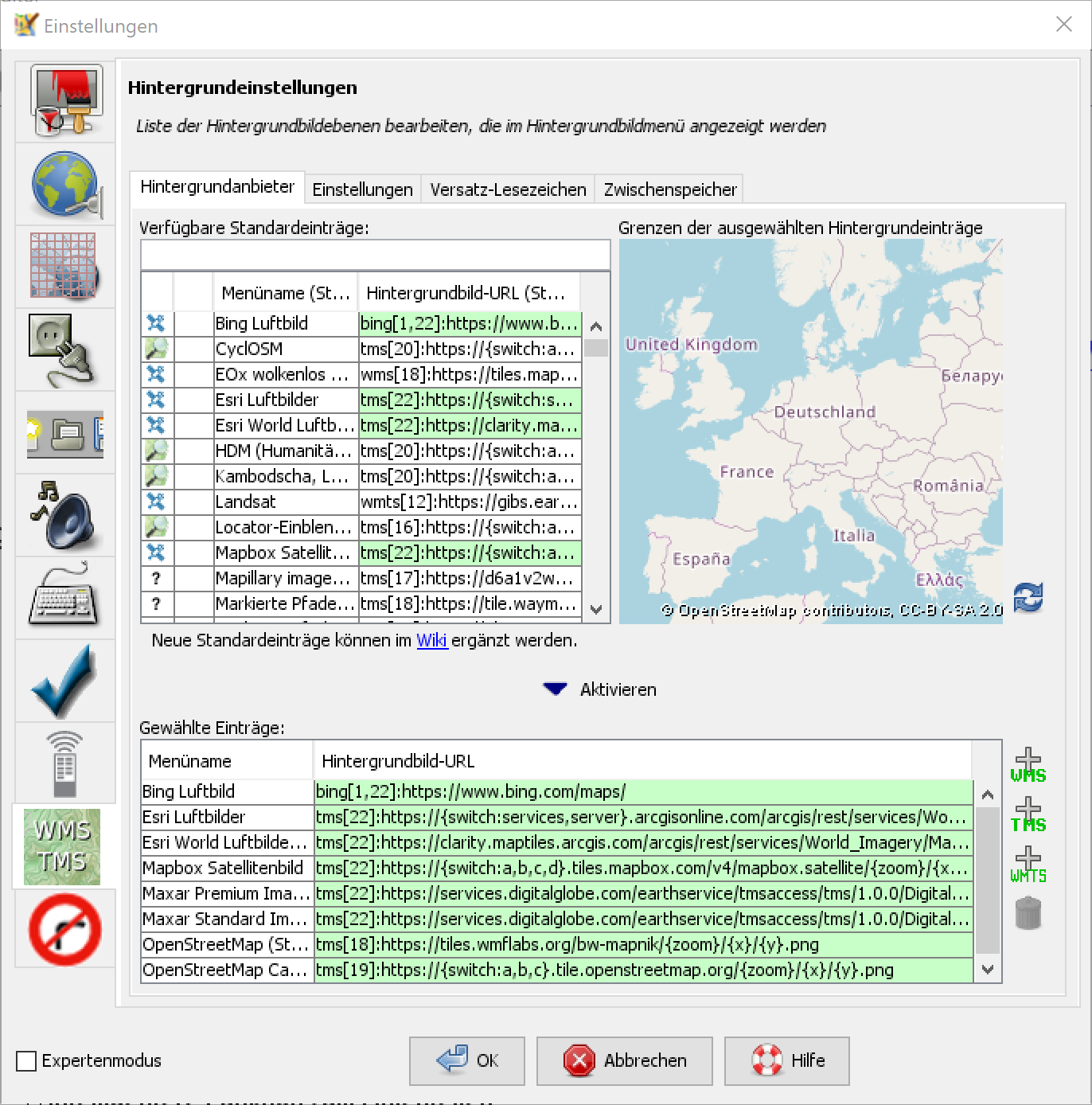This screenshot has width=1092, height=1105.
Task: Open the audio settings speaker icon
Action: point(64,516)
